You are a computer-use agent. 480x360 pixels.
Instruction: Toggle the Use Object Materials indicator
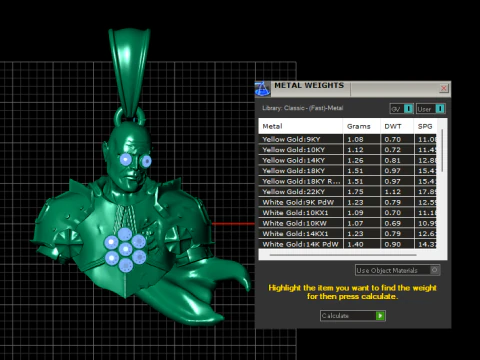(434, 270)
